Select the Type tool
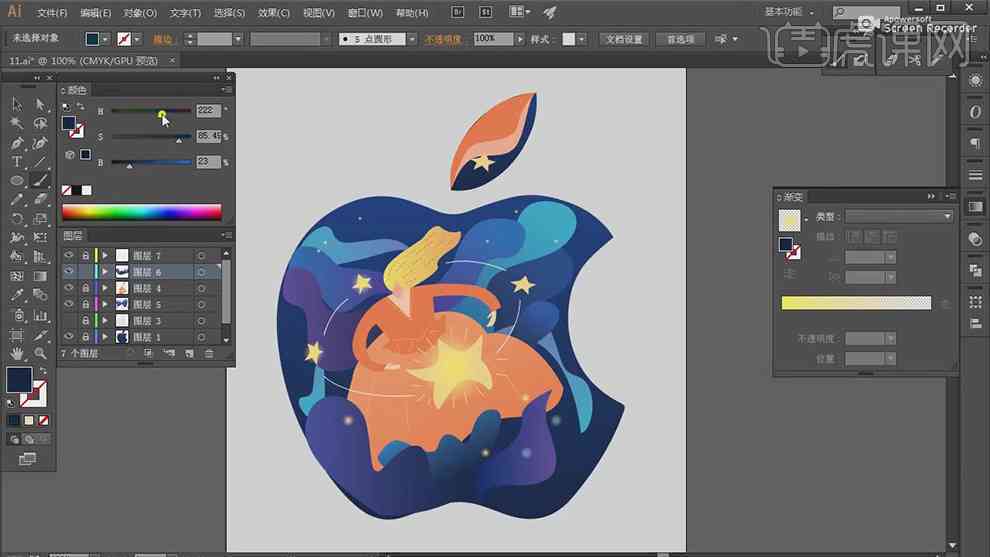The image size is (990, 557). point(17,162)
